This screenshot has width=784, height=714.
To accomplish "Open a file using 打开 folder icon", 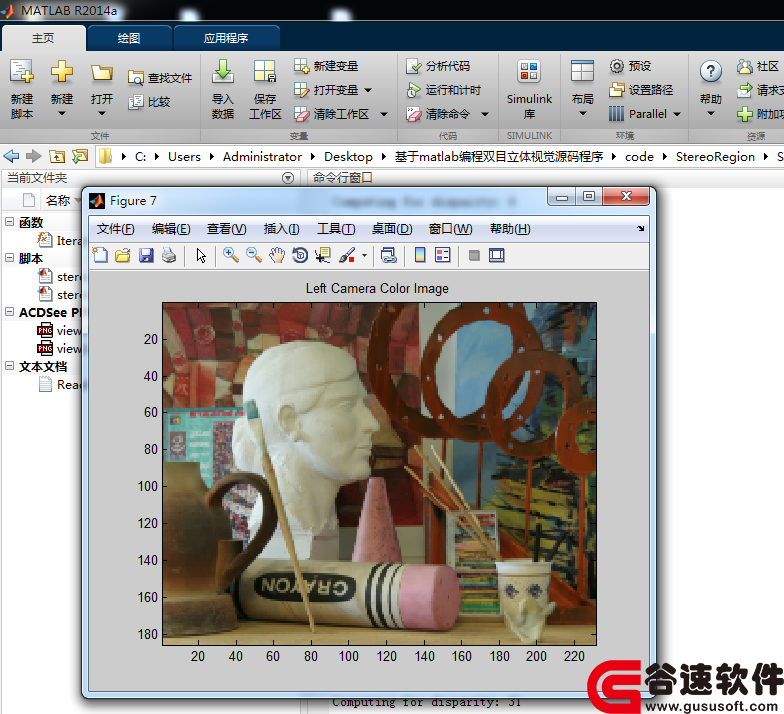I will pos(102,73).
